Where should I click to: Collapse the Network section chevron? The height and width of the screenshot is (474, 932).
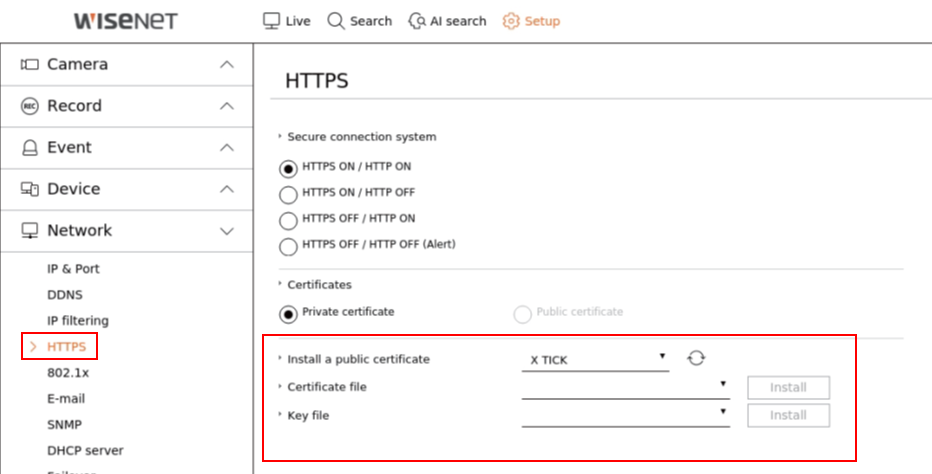[227, 231]
